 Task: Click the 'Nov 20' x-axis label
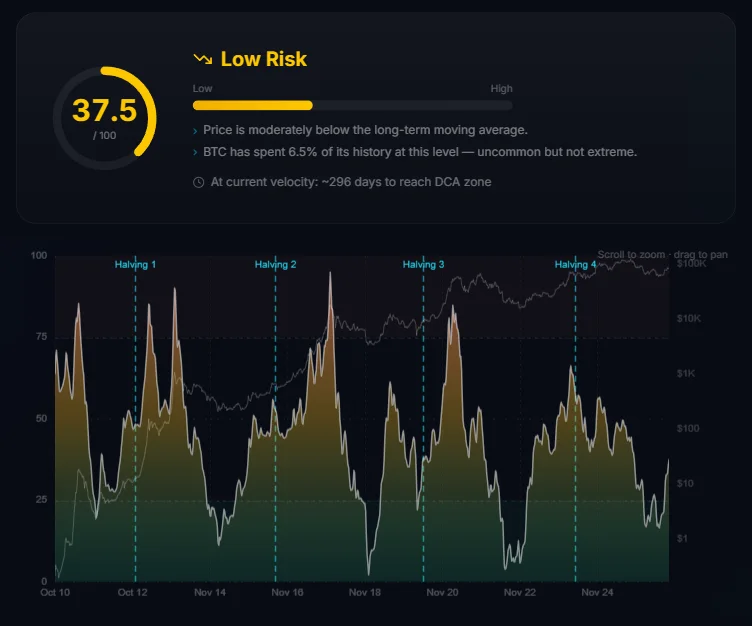(442, 592)
